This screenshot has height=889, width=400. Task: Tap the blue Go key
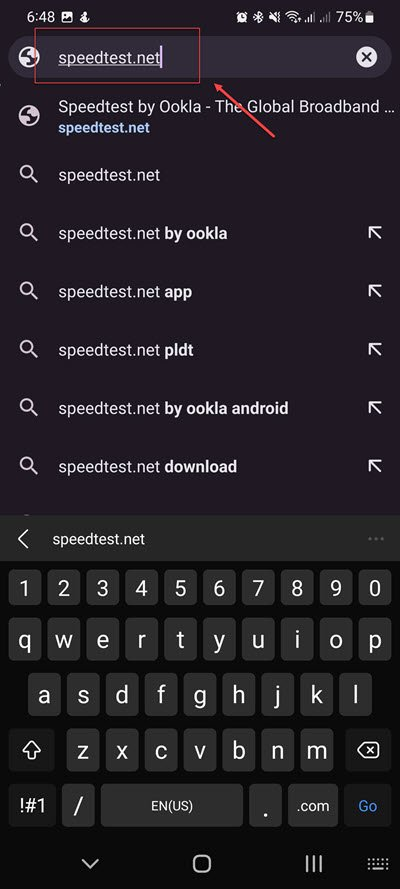coord(368,806)
